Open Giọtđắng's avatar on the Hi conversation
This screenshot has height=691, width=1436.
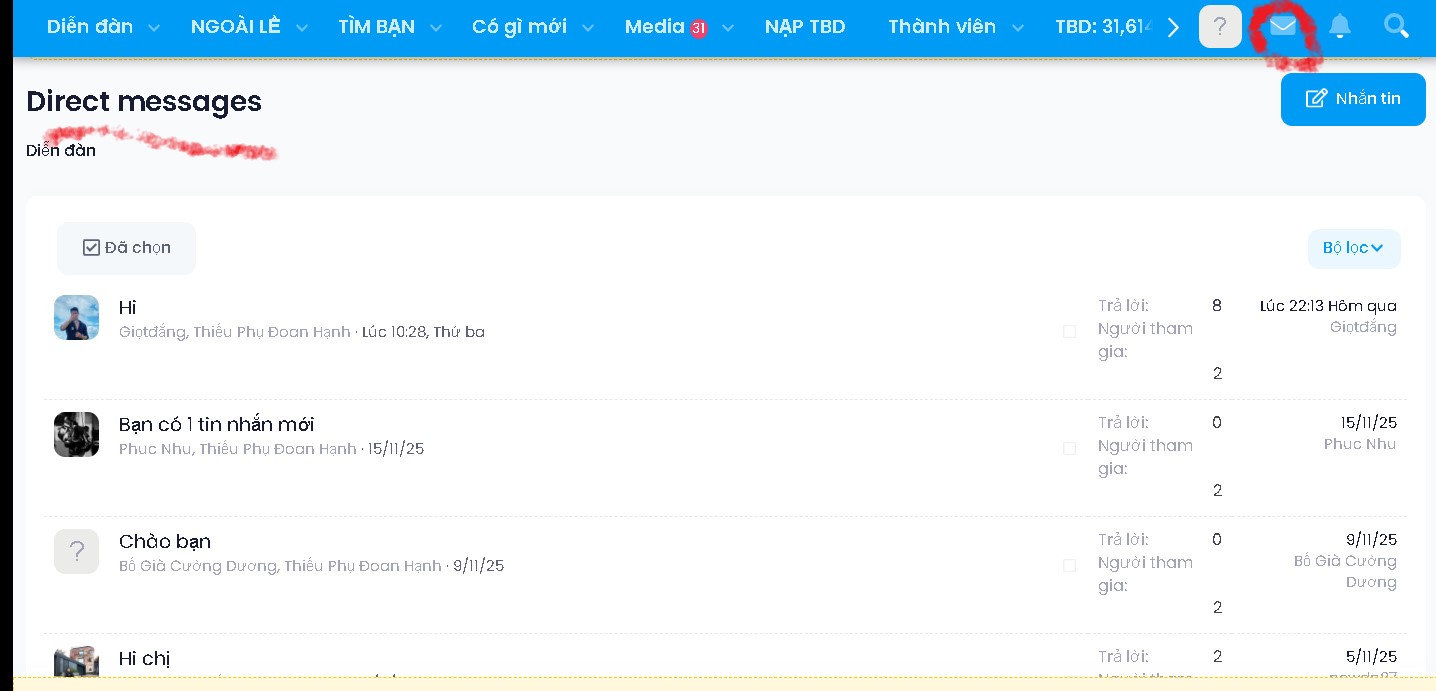(x=76, y=317)
